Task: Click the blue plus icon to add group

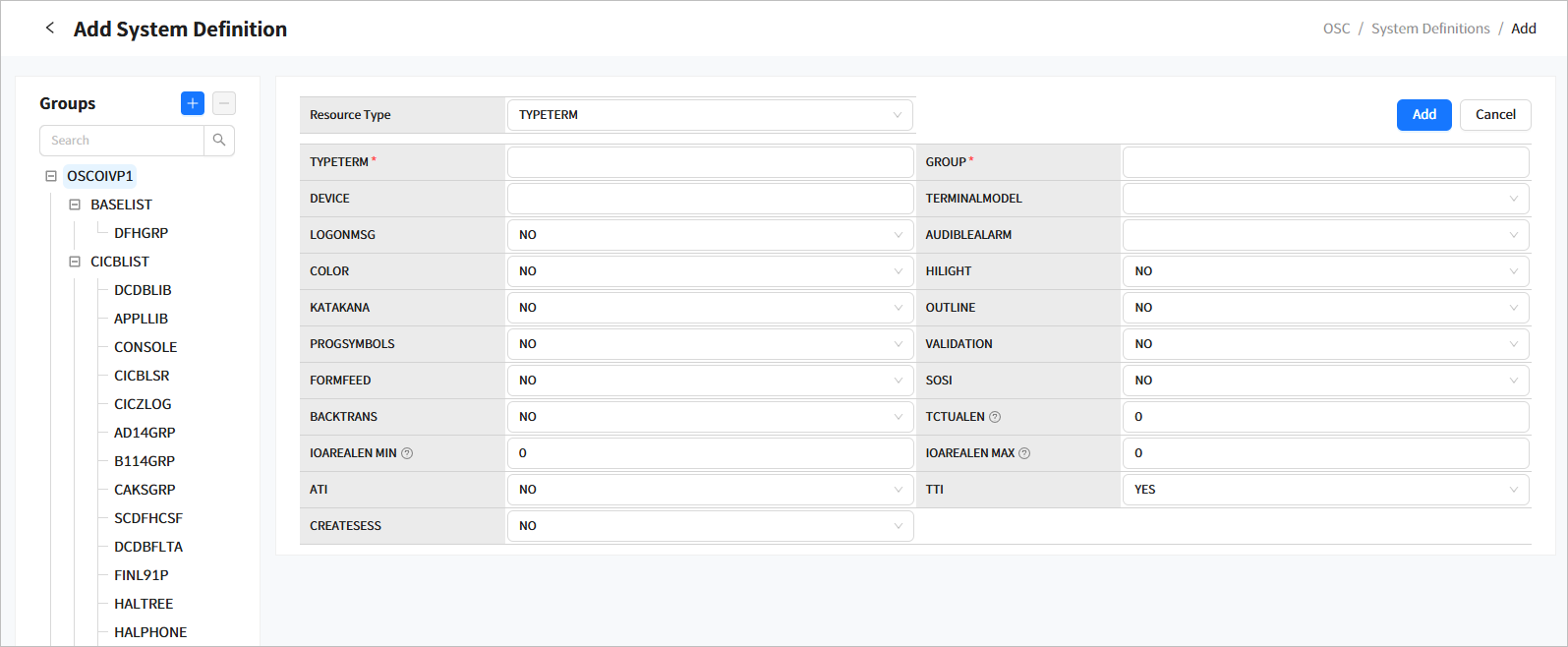Action: tap(193, 103)
